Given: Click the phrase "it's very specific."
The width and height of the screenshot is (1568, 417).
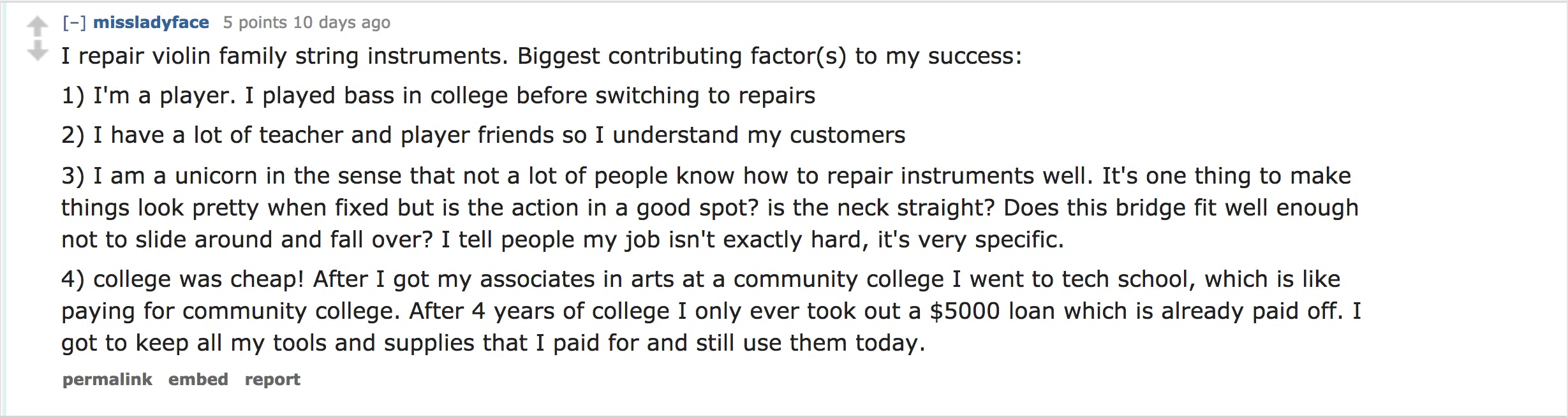Looking at the screenshot, I should coord(971,240).
